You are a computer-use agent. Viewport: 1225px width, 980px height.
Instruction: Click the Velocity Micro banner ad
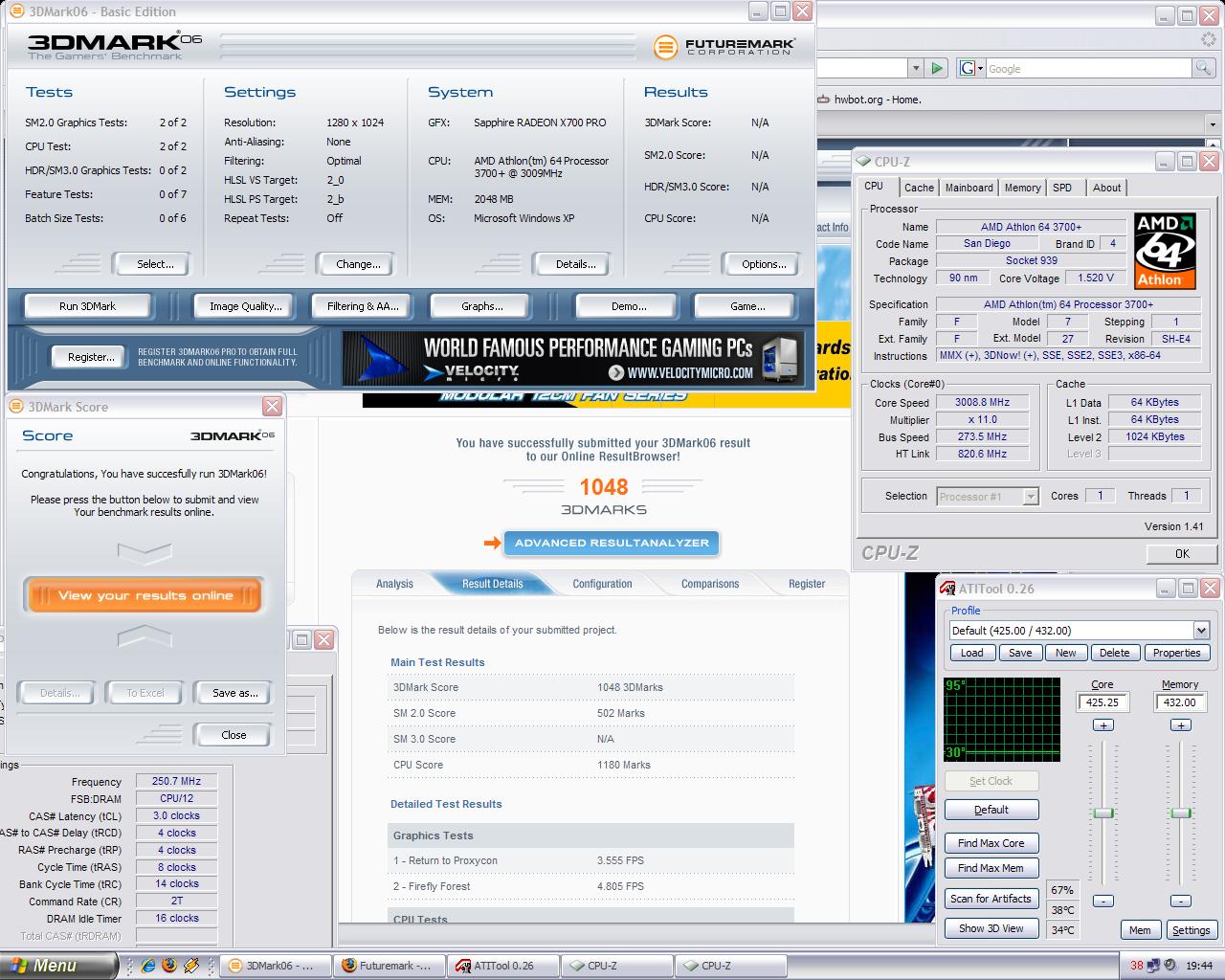point(572,358)
